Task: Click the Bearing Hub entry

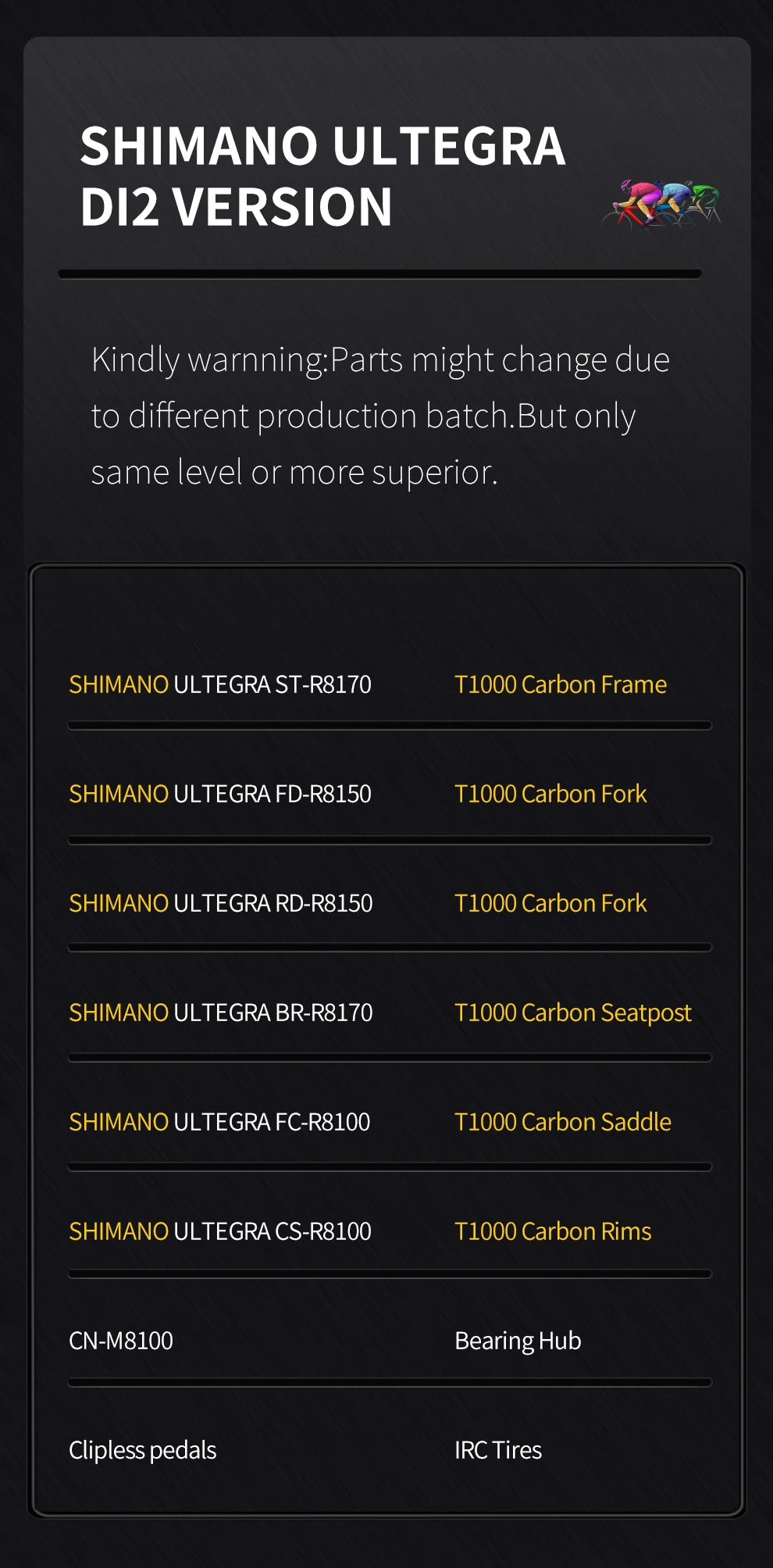Action: point(518,1341)
